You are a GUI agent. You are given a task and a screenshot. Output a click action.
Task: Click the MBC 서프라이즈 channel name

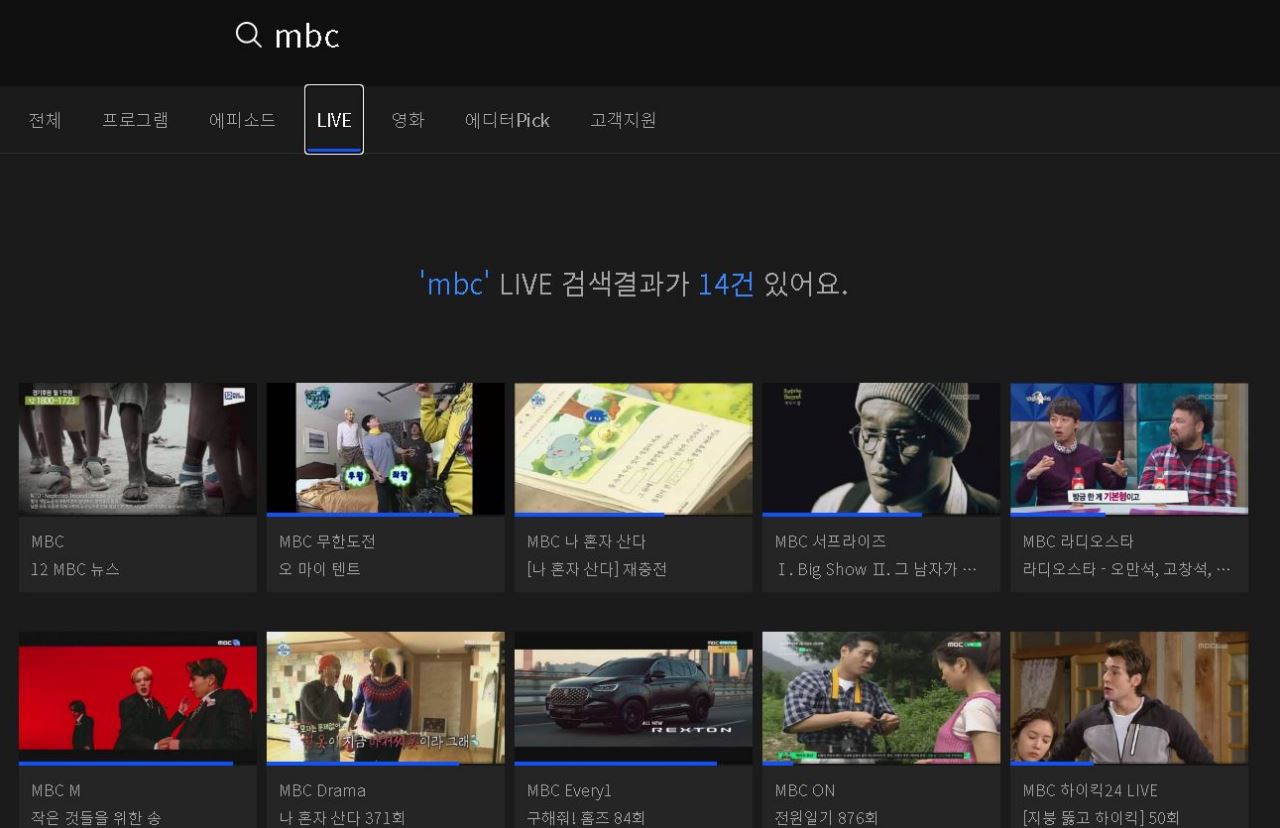click(x=830, y=541)
